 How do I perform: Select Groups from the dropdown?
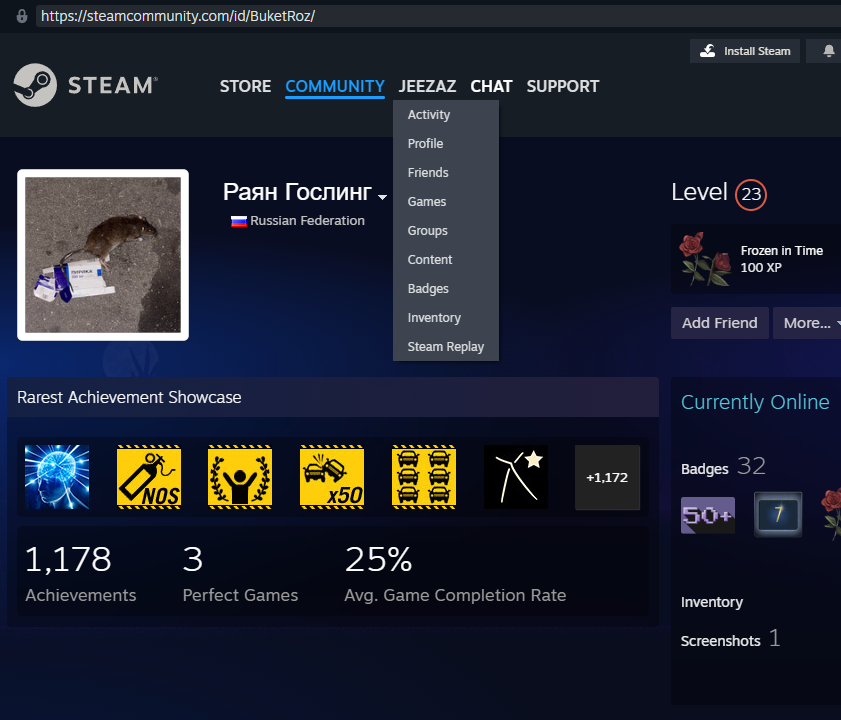(446, 231)
